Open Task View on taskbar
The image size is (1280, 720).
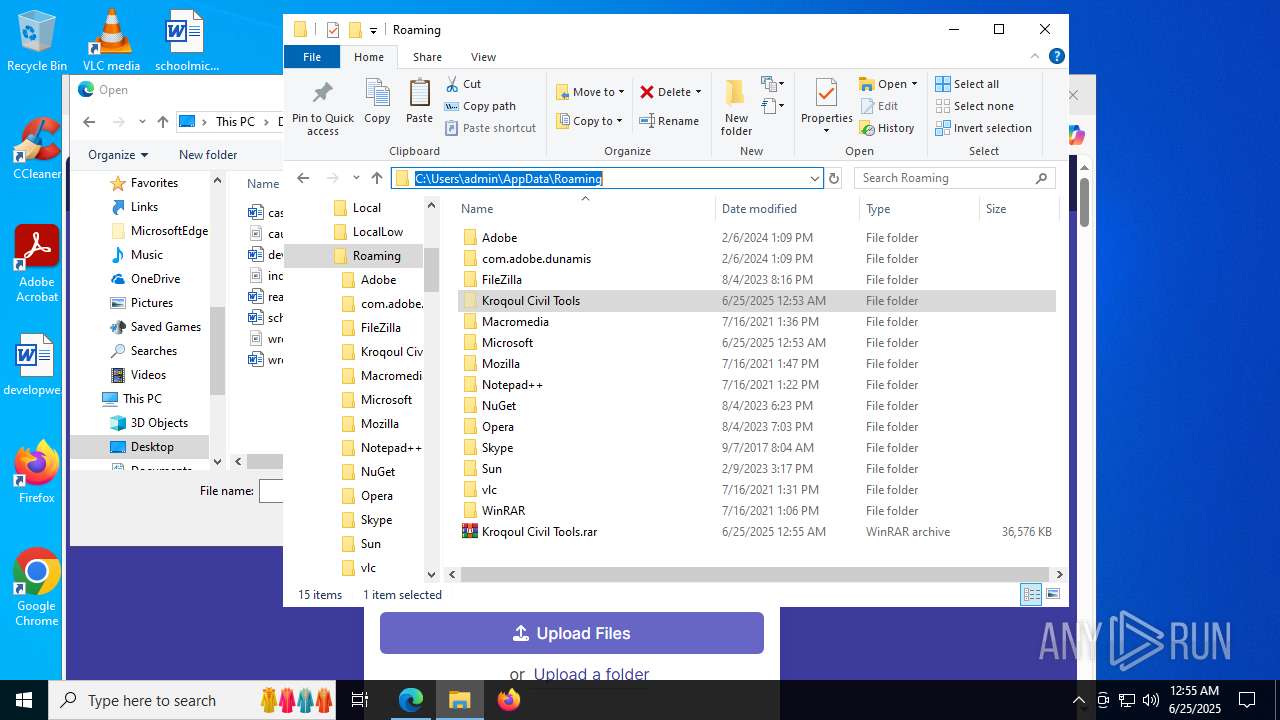(x=360, y=700)
